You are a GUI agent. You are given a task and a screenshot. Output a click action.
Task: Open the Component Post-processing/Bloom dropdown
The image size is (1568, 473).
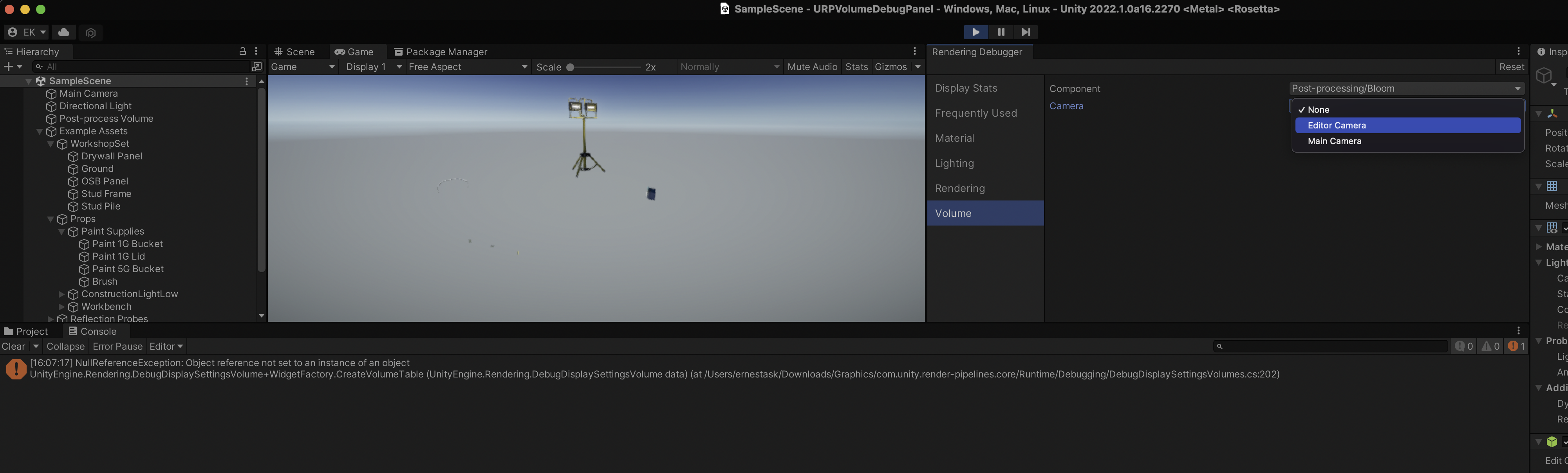1405,89
